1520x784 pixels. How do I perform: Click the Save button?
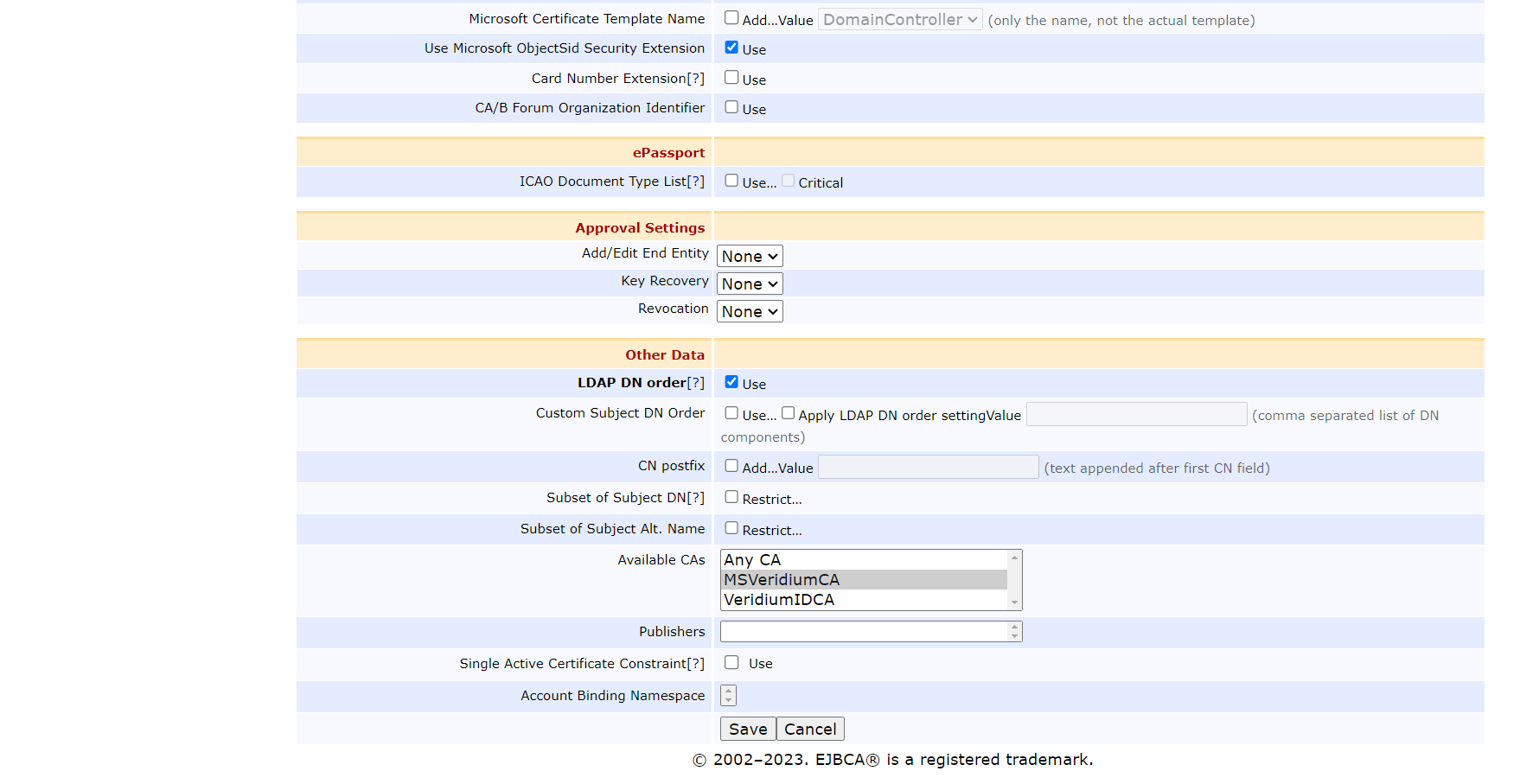click(748, 730)
